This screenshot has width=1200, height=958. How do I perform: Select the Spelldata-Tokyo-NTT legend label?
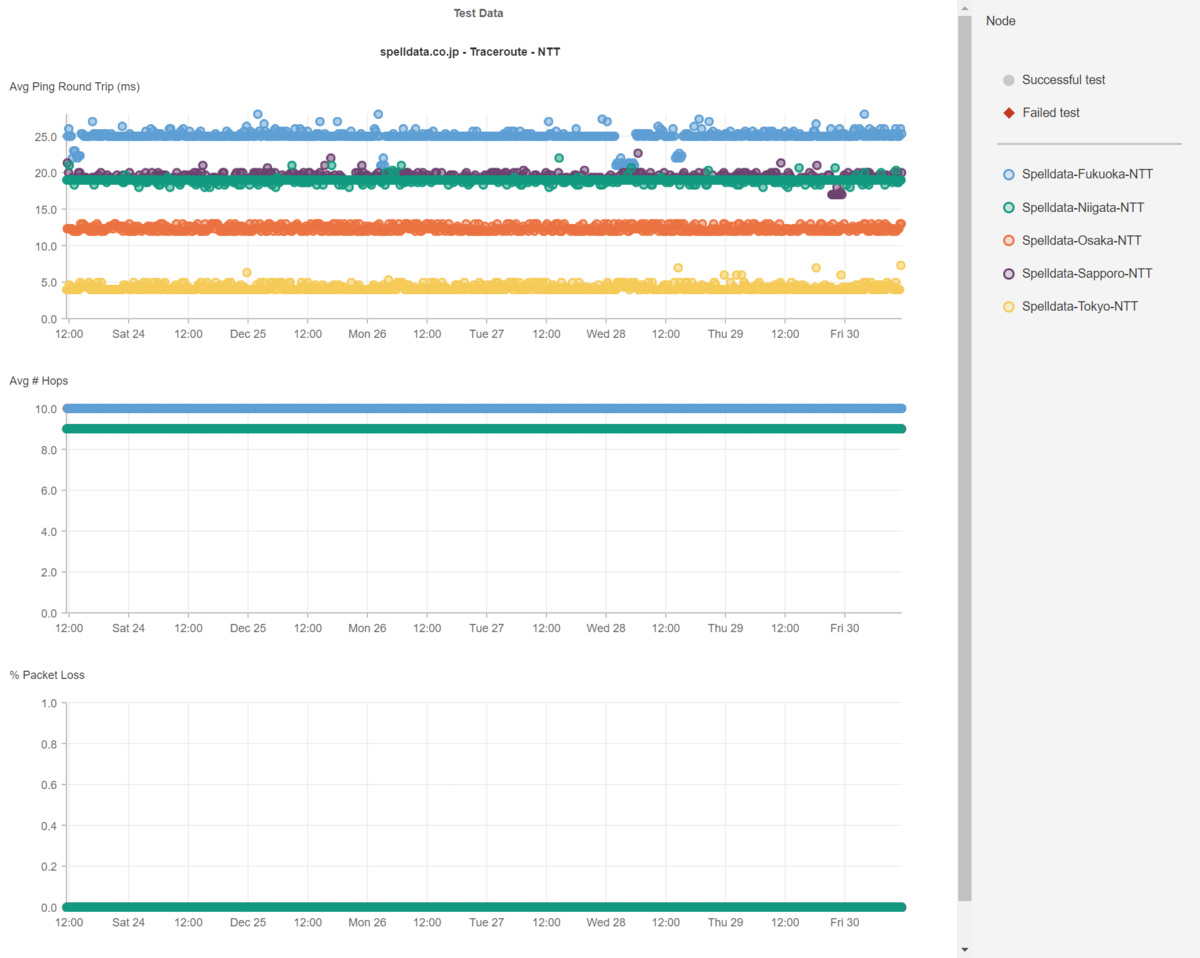click(x=1080, y=306)
